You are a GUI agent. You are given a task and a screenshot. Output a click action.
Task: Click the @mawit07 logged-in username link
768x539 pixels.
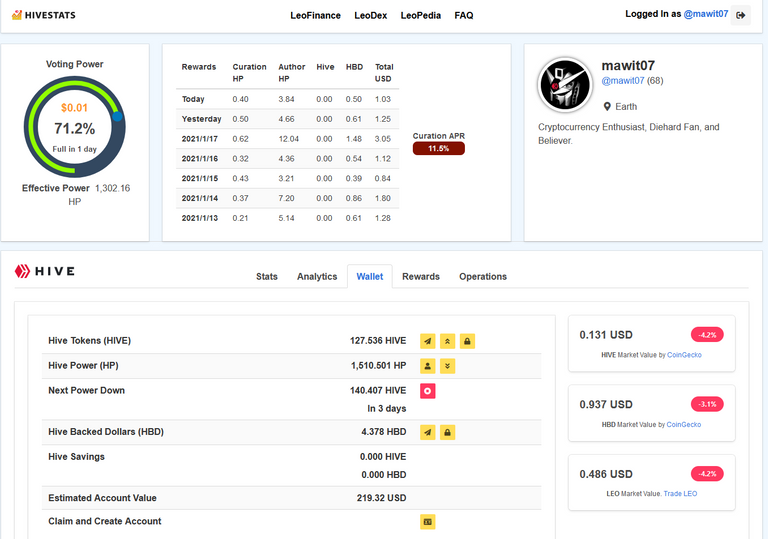click(x=706, y=14)
